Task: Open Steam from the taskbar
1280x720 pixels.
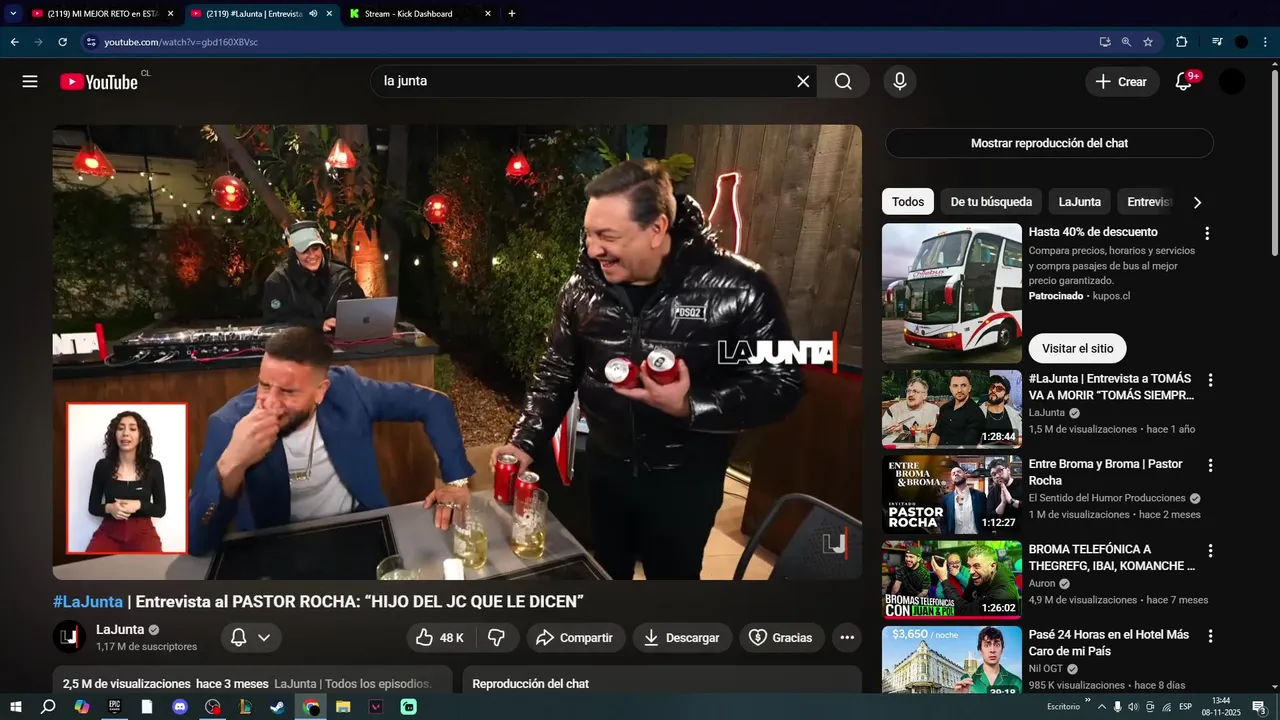Action: pyautogui.click(x=278, y=707)
